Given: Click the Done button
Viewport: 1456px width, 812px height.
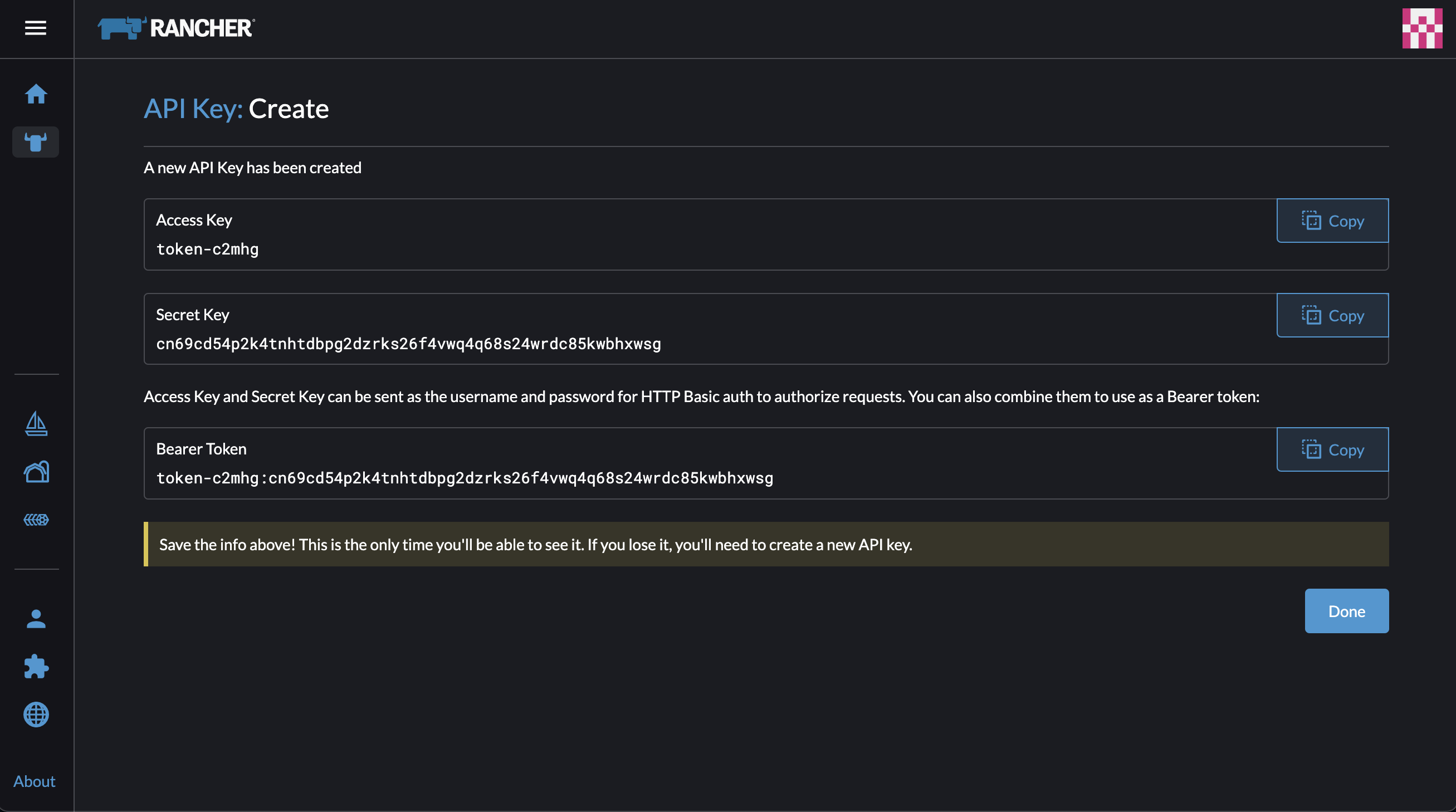Looking at the screenshot, I should pos(1346,612).
